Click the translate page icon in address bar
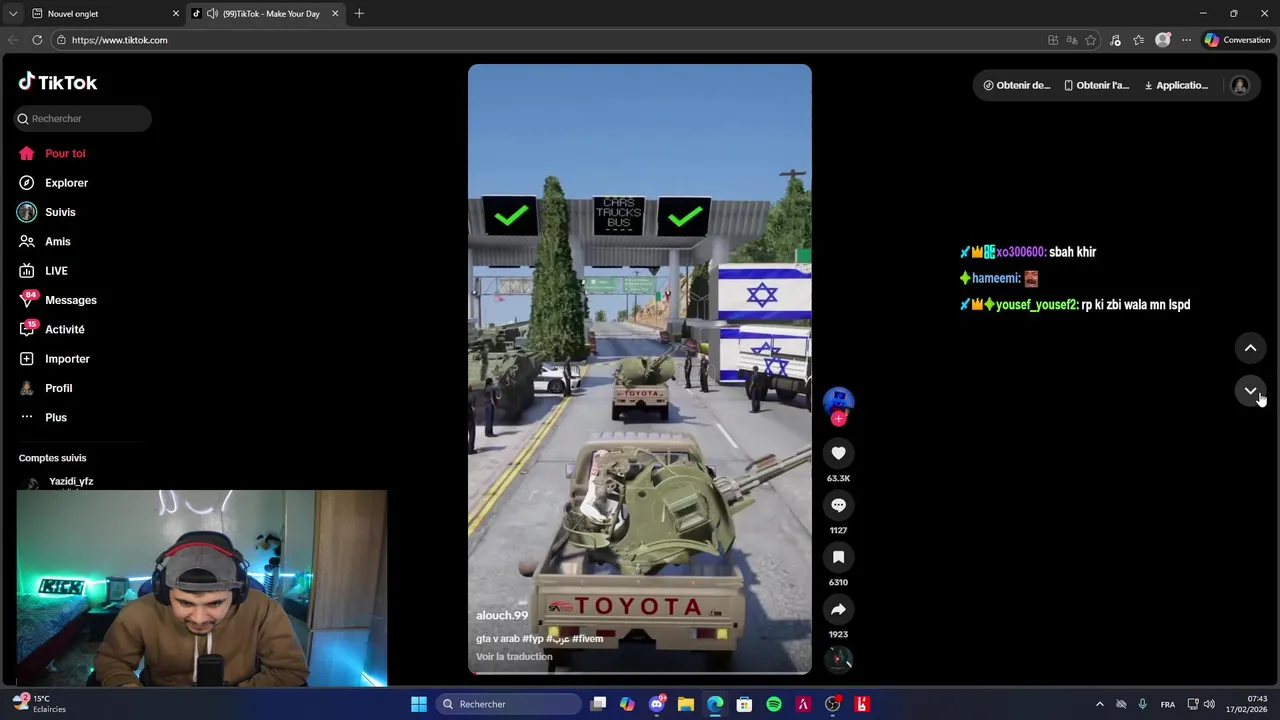 click(x=1072, y=40)
